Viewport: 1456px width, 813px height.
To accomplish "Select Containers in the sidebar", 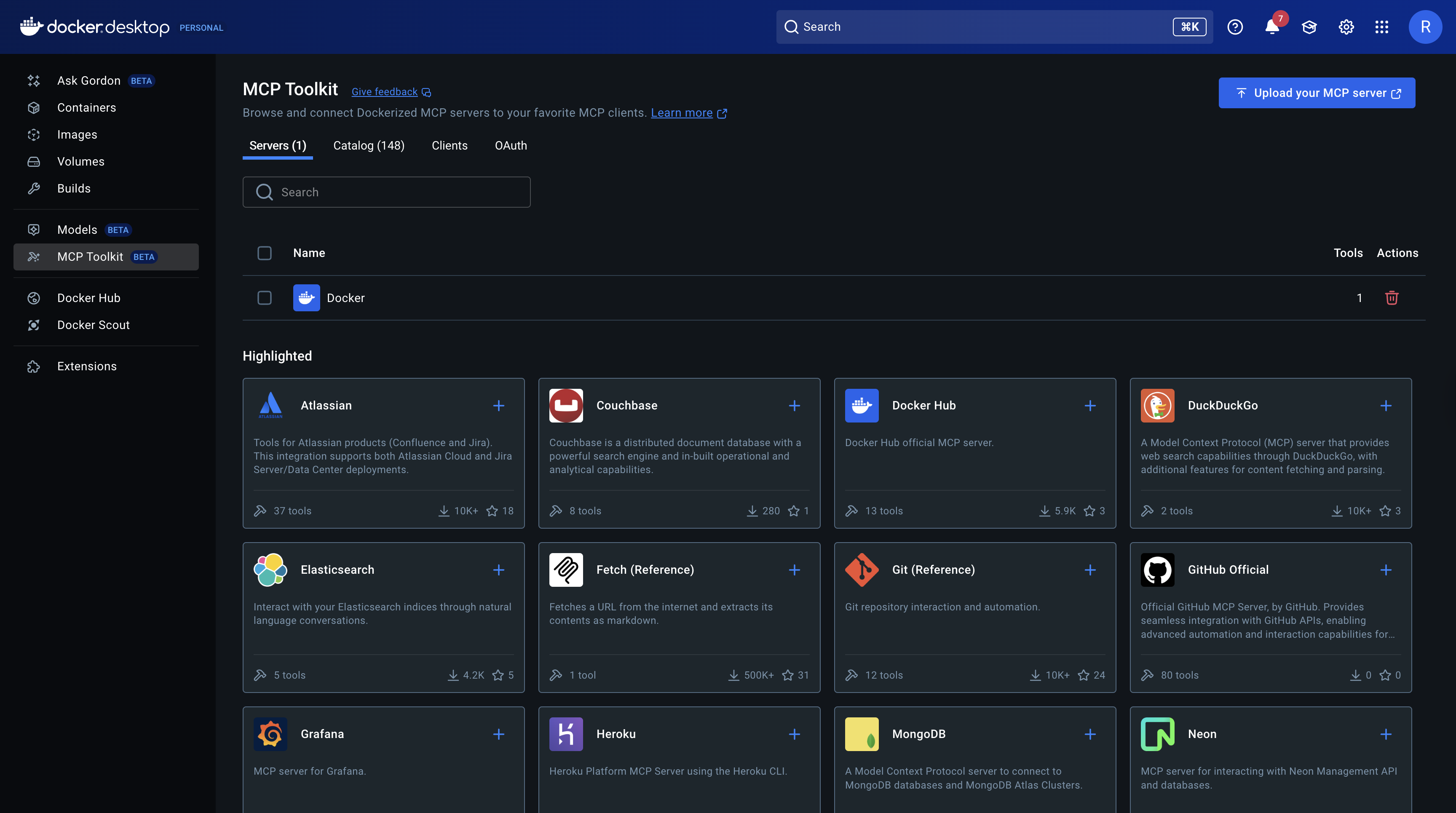I will tap(86, 107).
